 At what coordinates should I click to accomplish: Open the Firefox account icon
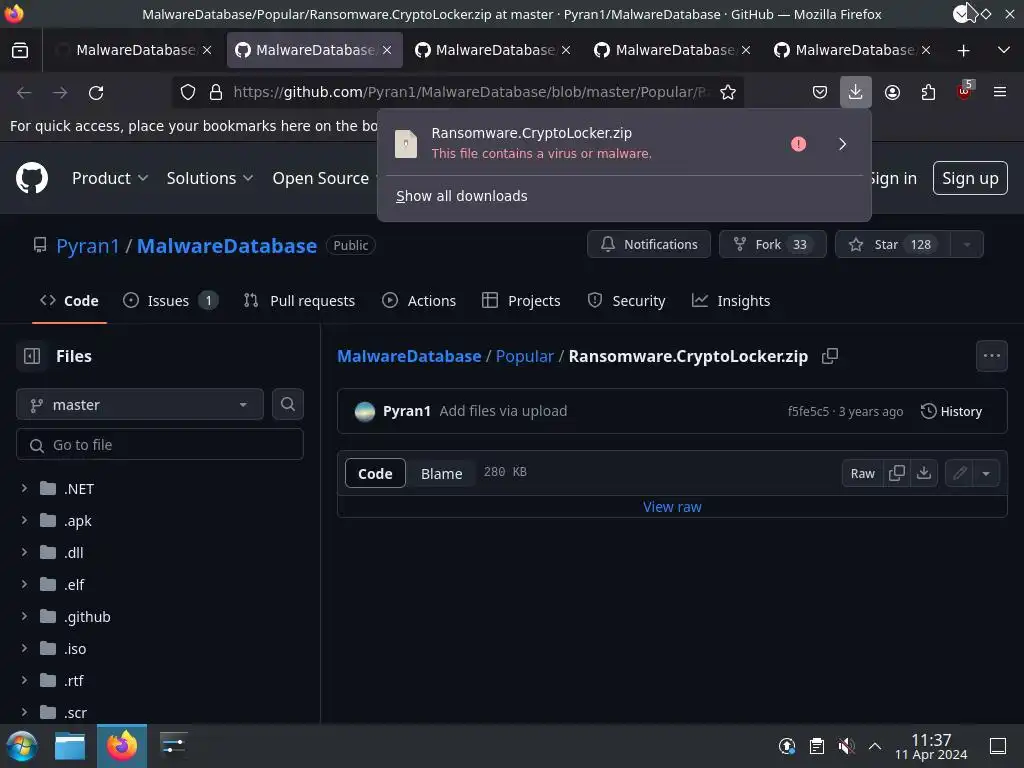click(892, 93)
